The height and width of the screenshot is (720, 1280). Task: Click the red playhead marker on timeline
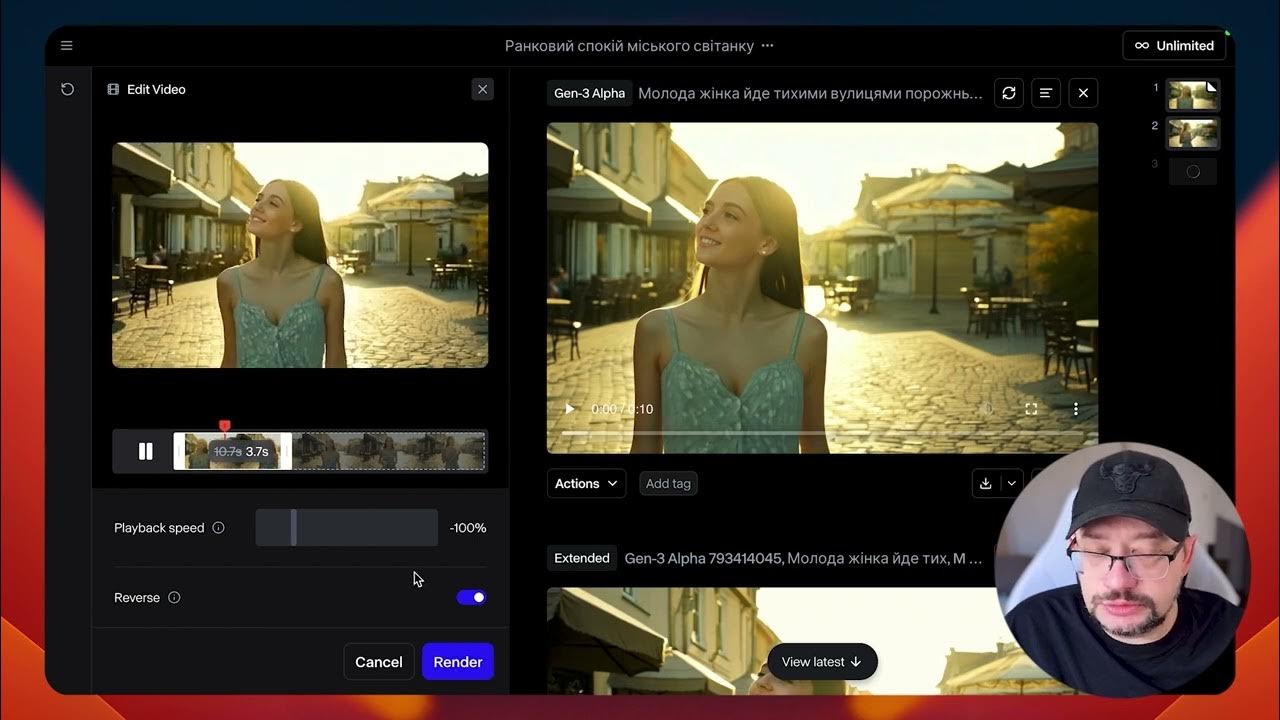[x=225, y=427]
